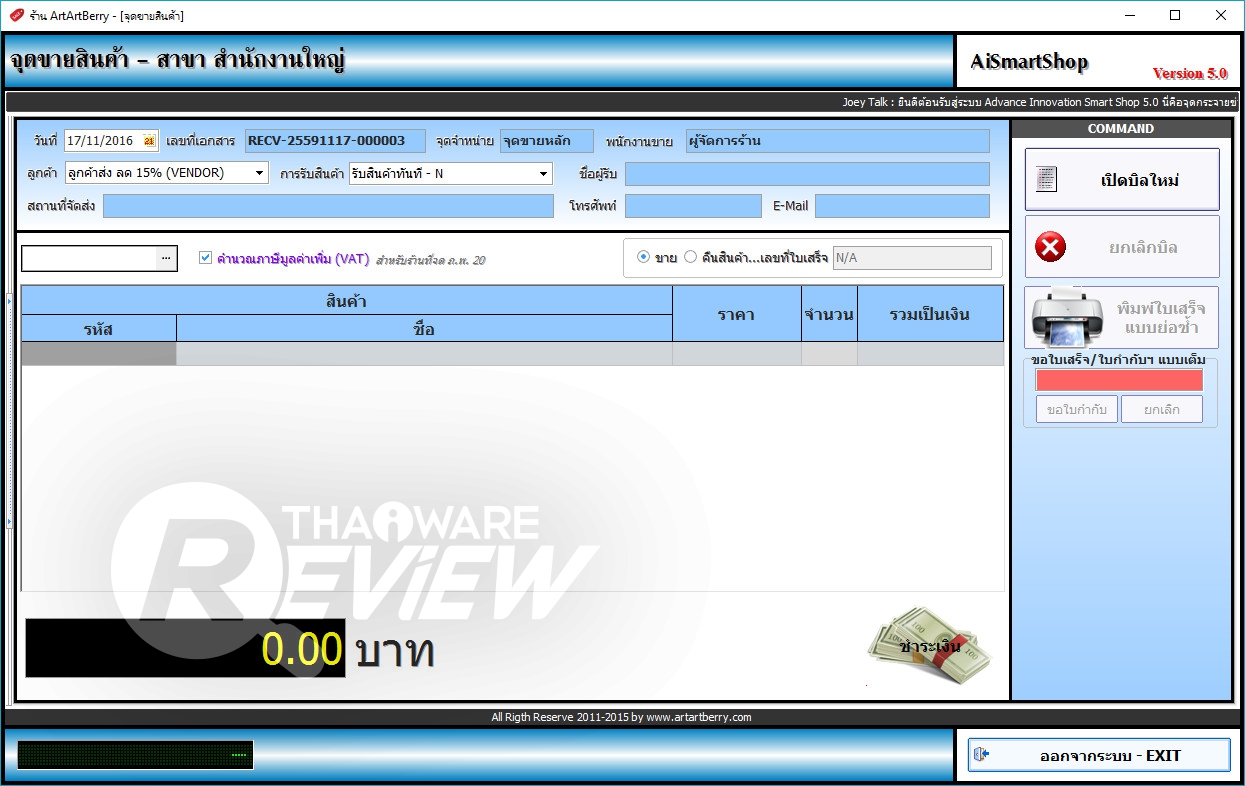Click the สถานที่จัดส่ง delivery address field
1245x786 pixels.
pos(328,206)
